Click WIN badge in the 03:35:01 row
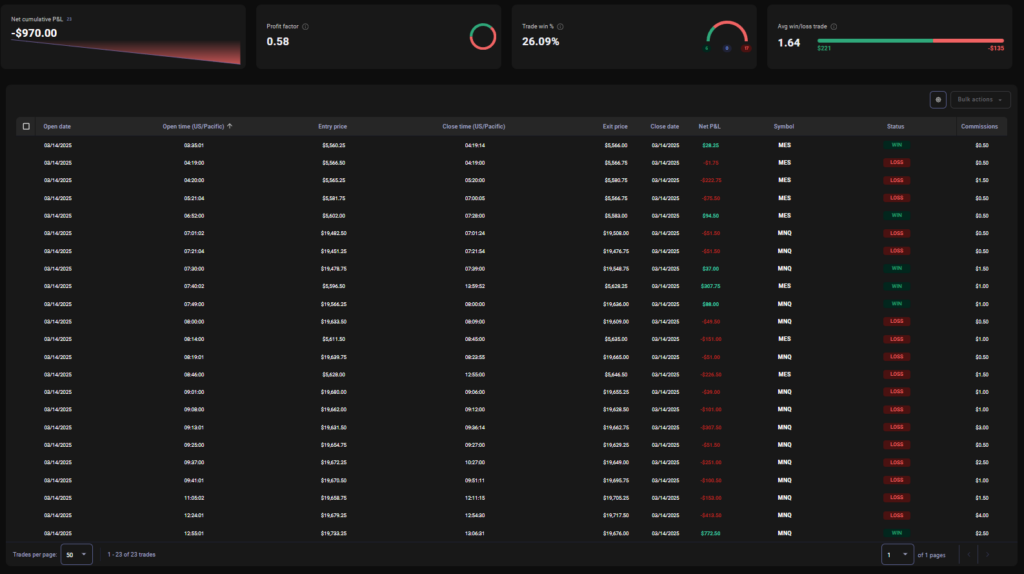This screenshot has height=574, width=1024. (x=896, y=145)
